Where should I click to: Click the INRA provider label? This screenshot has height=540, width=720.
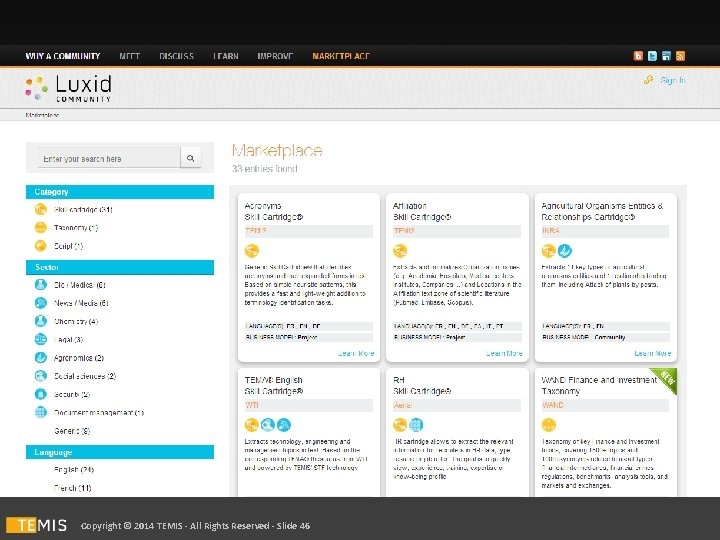(x=551, y=231)
